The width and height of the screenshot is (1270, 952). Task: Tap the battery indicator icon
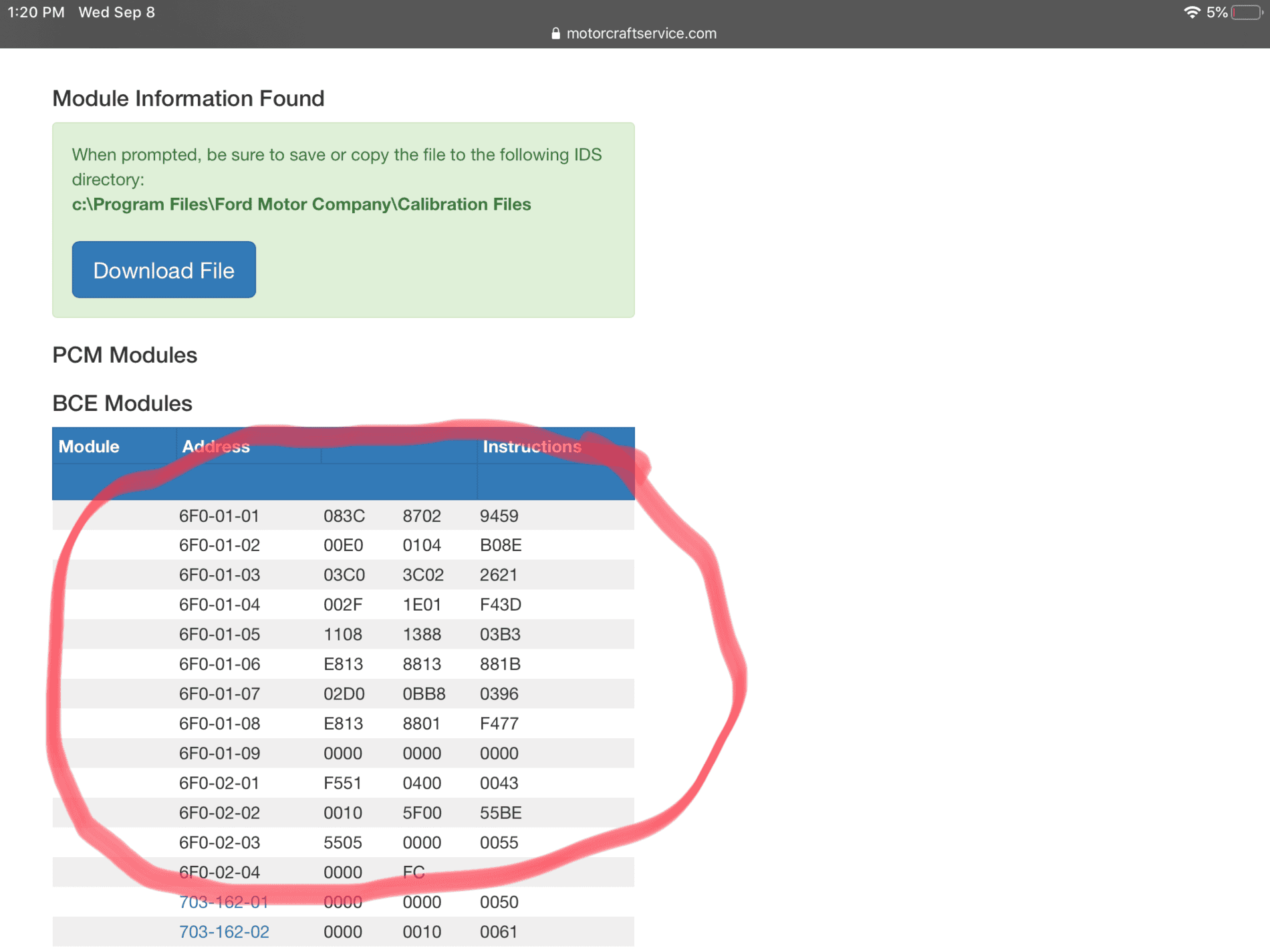click(x=1247, y=12)
